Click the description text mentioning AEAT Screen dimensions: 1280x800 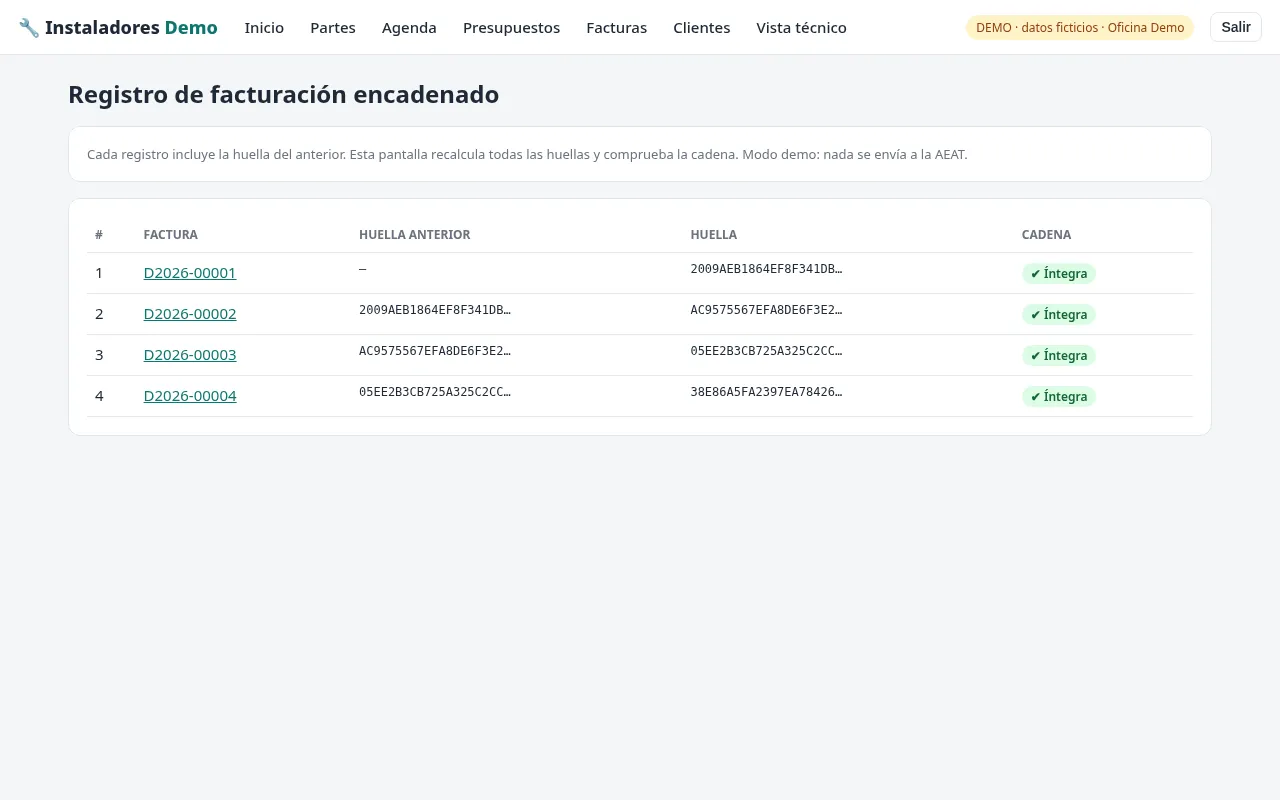[x=527, y=155]
